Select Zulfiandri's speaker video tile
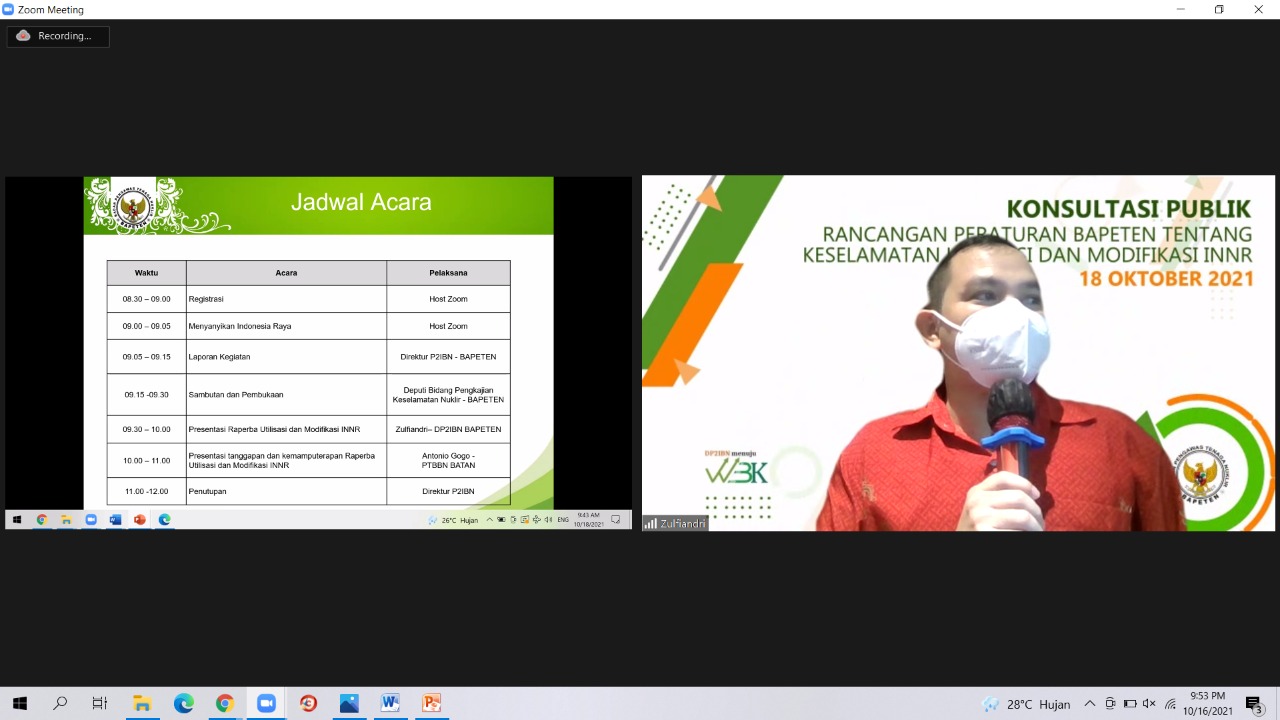Image resolution: width=1280 pixels, height=720 pixels. 958,353
